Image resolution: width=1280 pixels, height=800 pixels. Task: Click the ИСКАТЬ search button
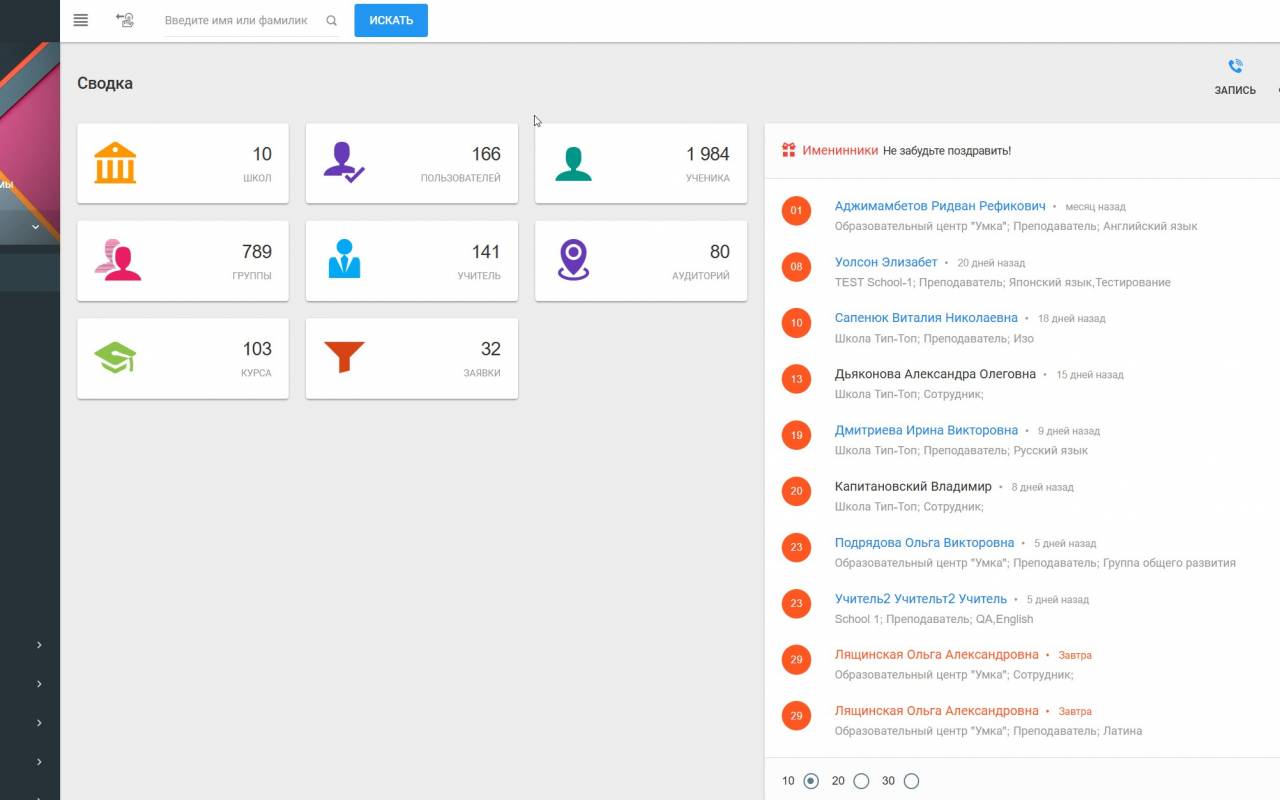(391, 20)
